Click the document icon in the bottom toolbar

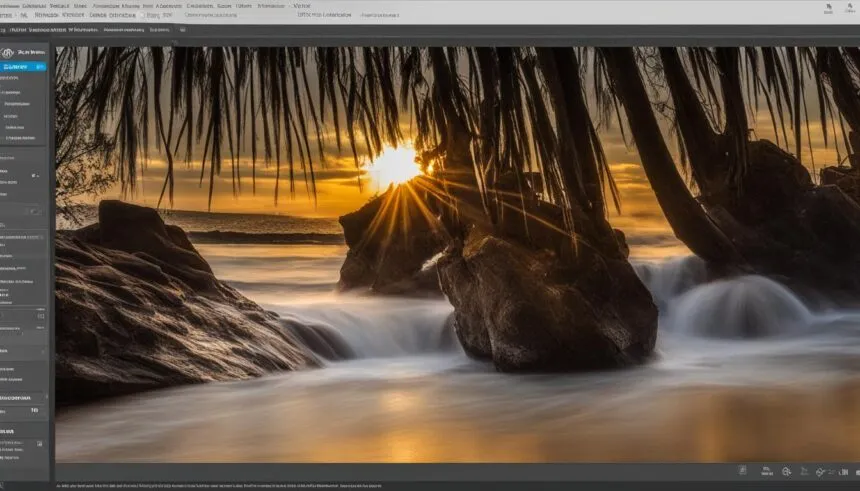[x=743, y=470]
